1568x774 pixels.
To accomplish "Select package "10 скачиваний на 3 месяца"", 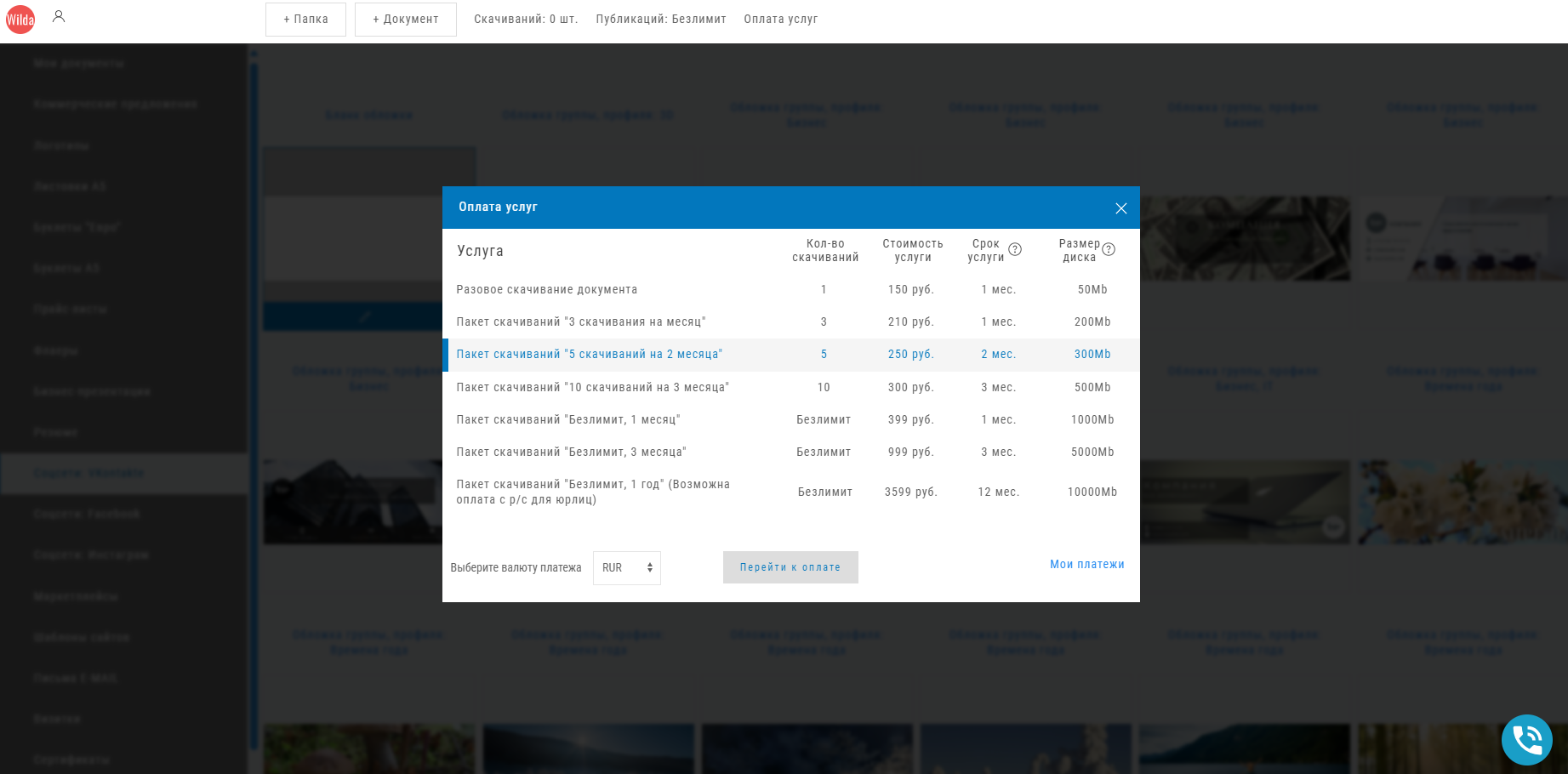I will (791, 388).
